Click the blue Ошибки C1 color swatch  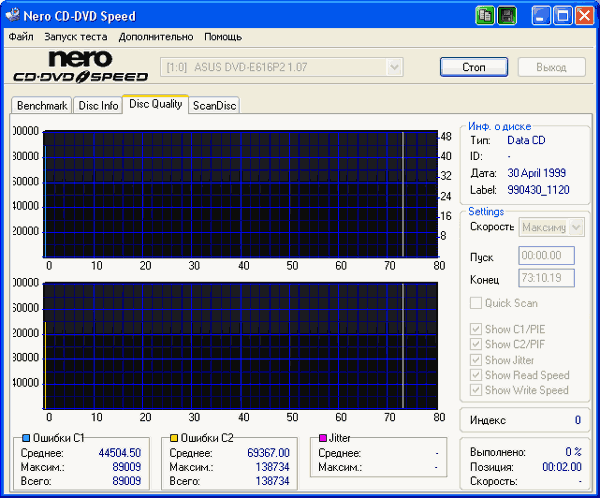click(26, 438)
